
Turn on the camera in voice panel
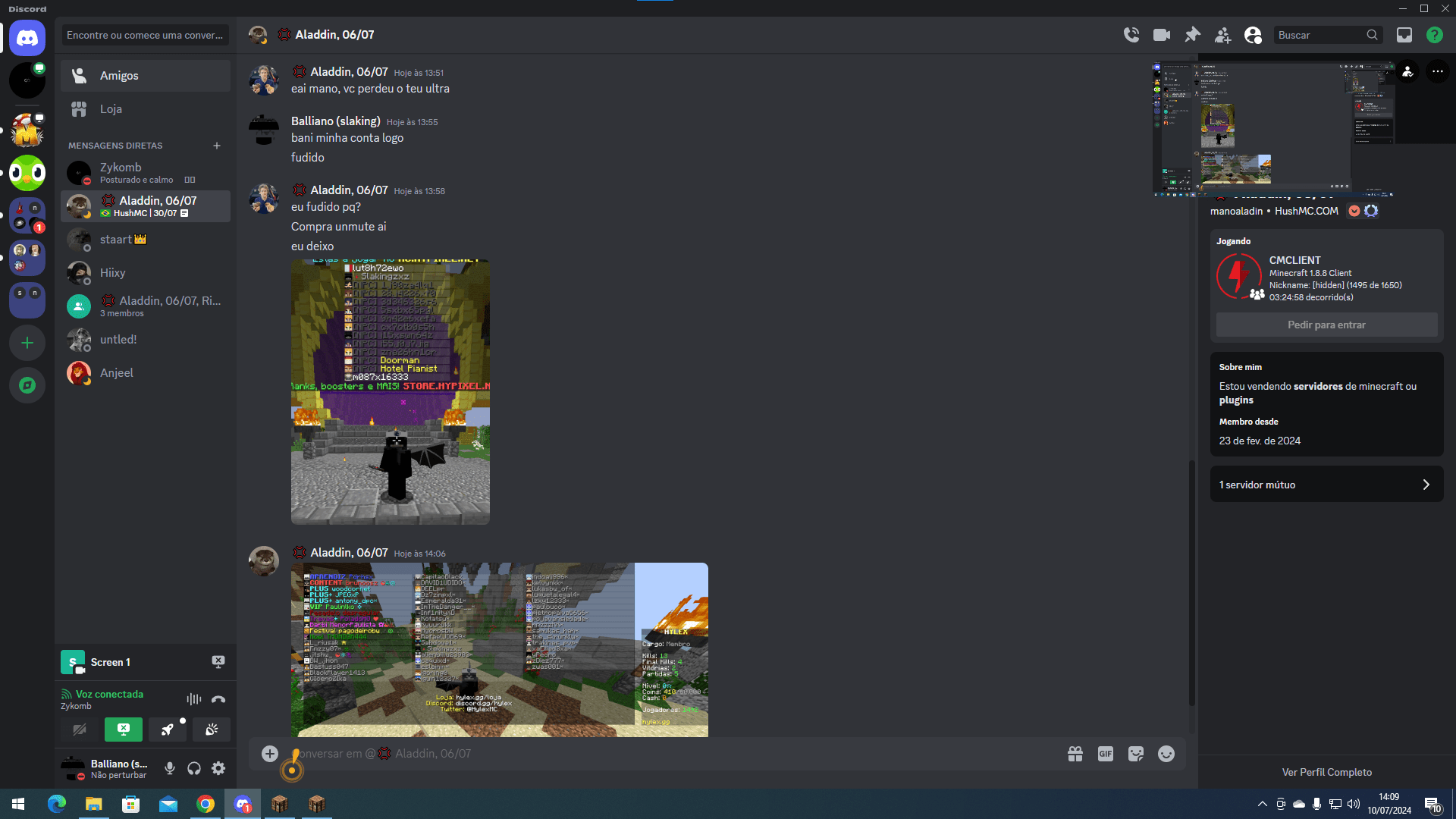(80, 730)
